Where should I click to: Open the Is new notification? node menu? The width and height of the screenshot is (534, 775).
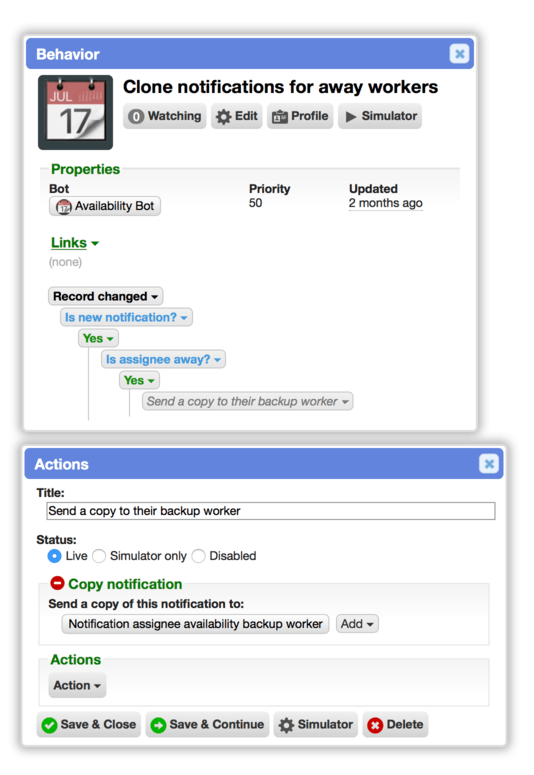pyautogui.click(x=126, y=317)
